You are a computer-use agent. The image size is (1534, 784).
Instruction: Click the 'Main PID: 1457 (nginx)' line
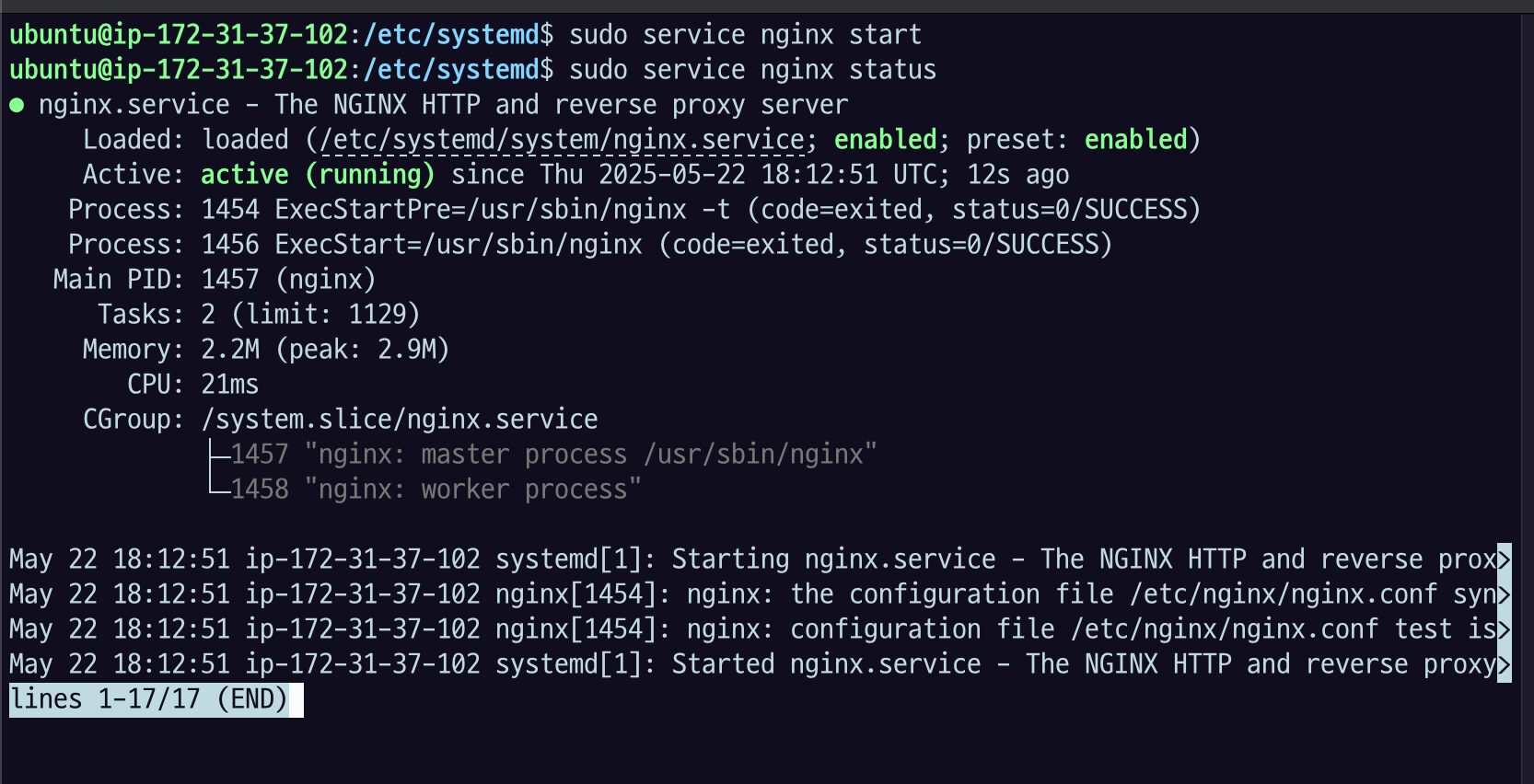[x=215, y=280]
